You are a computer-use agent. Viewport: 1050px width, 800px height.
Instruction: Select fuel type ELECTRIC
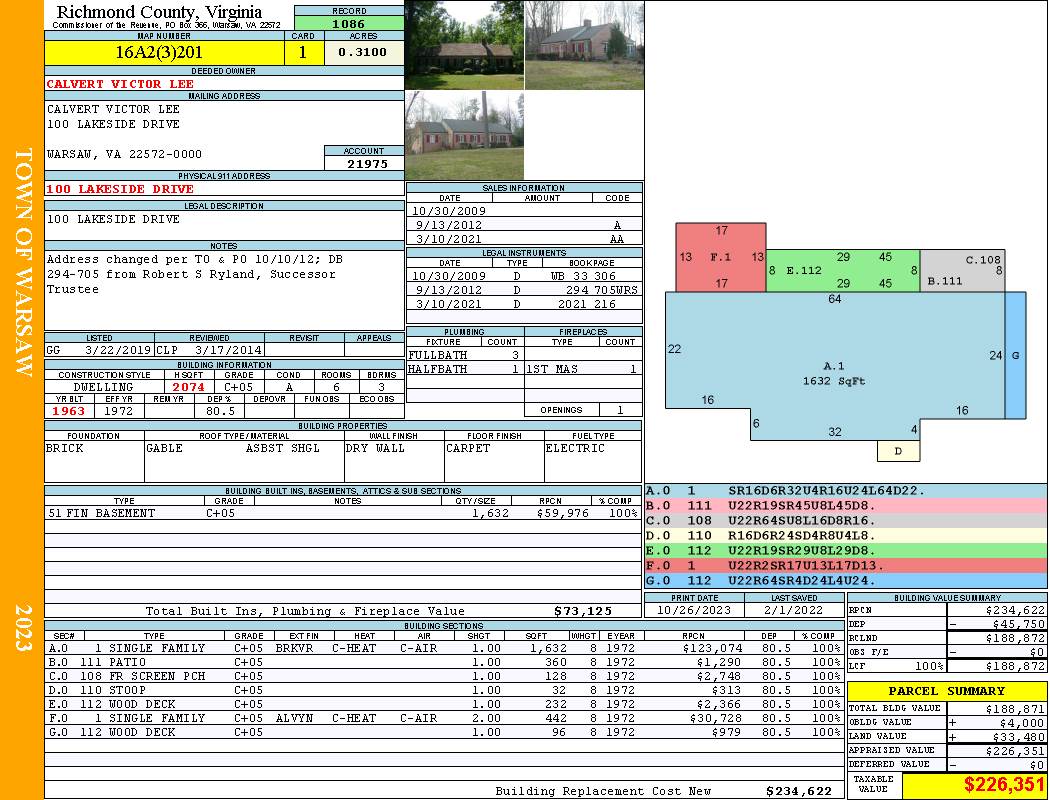575,448
